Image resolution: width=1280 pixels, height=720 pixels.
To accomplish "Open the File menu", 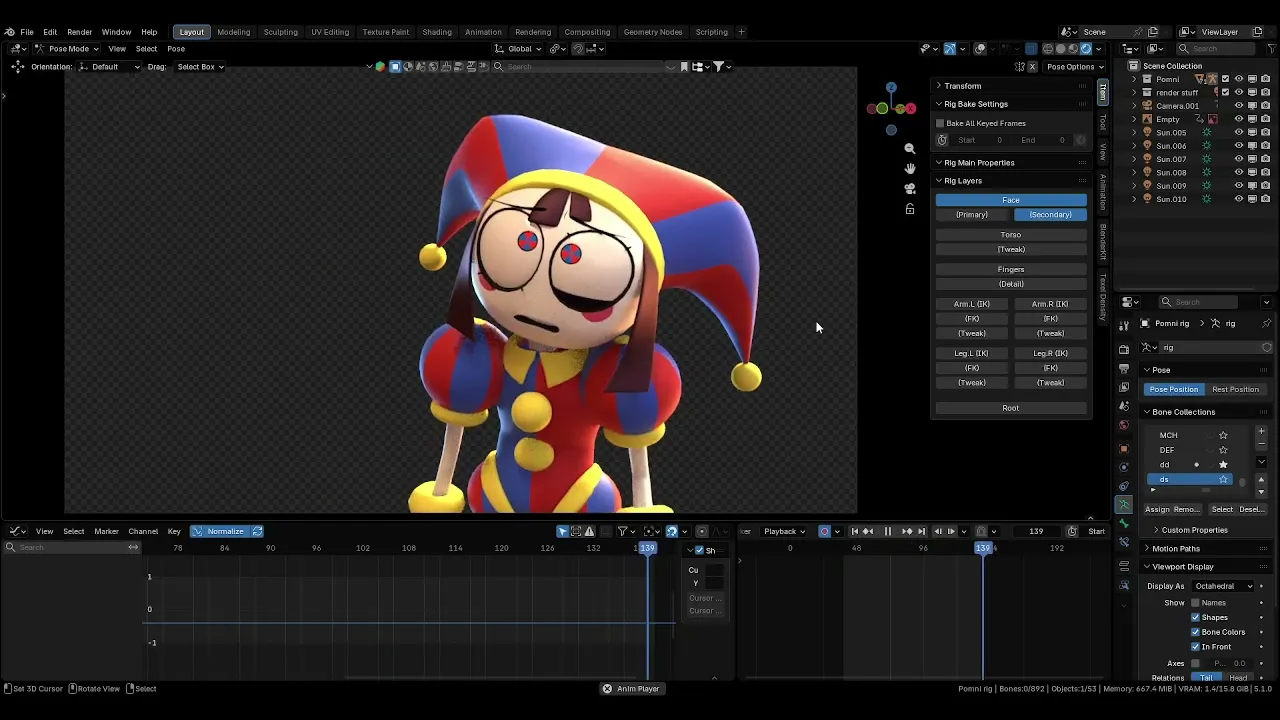I will (27, 32).
